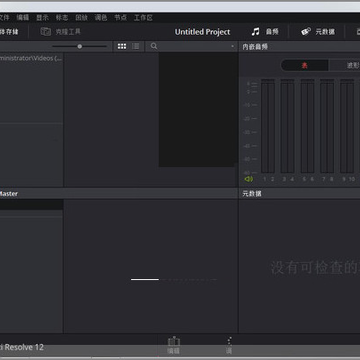This screenshot has height=360, width=360.
Task: Click the audio meter for channels 5 6
Action: (x=308, y=126)
